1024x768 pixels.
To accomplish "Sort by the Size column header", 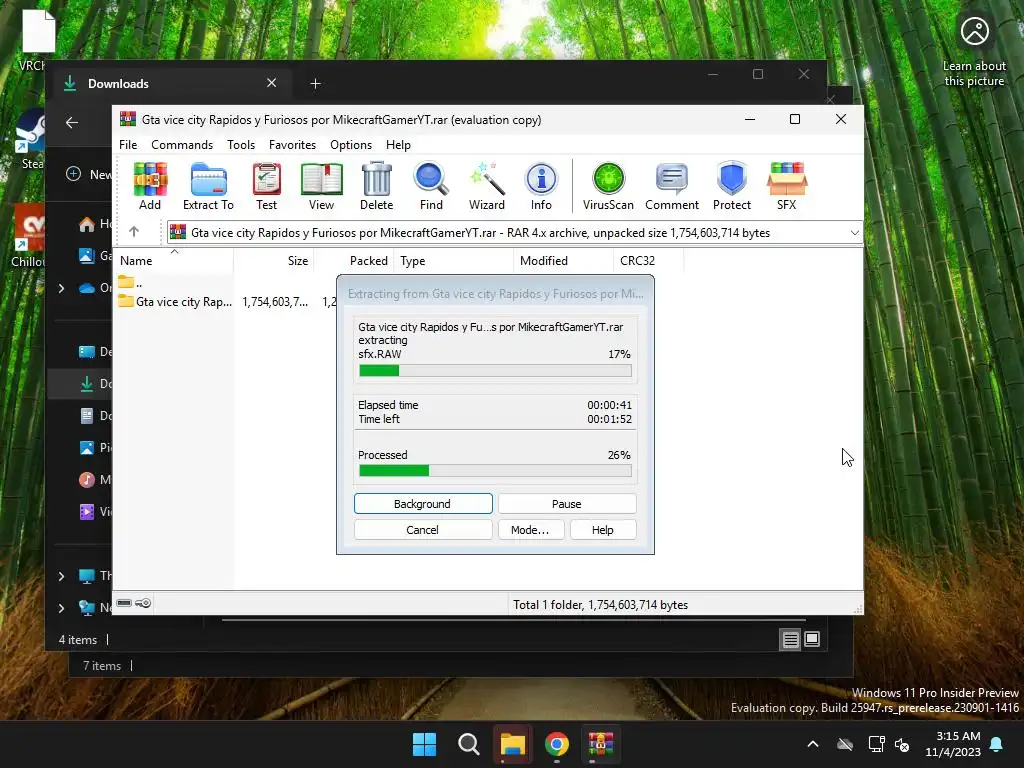I will tap(274, 261).
